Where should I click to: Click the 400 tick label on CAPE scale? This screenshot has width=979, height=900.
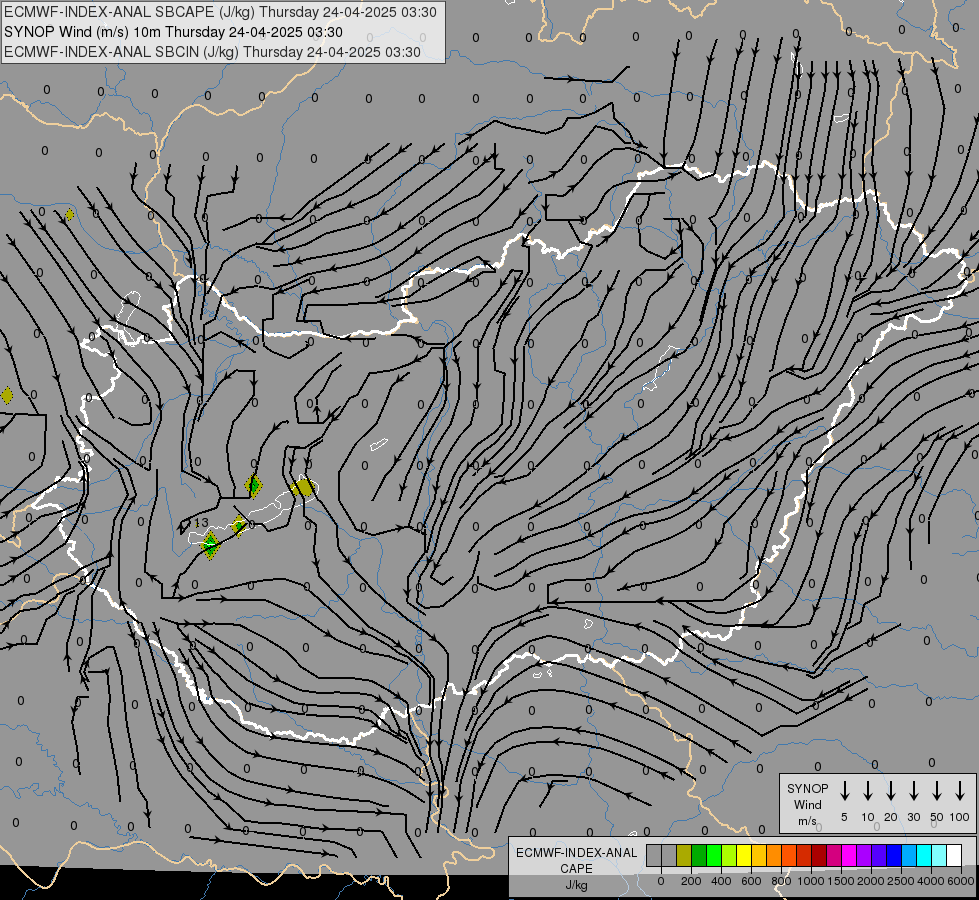click(x=721, y=881)
